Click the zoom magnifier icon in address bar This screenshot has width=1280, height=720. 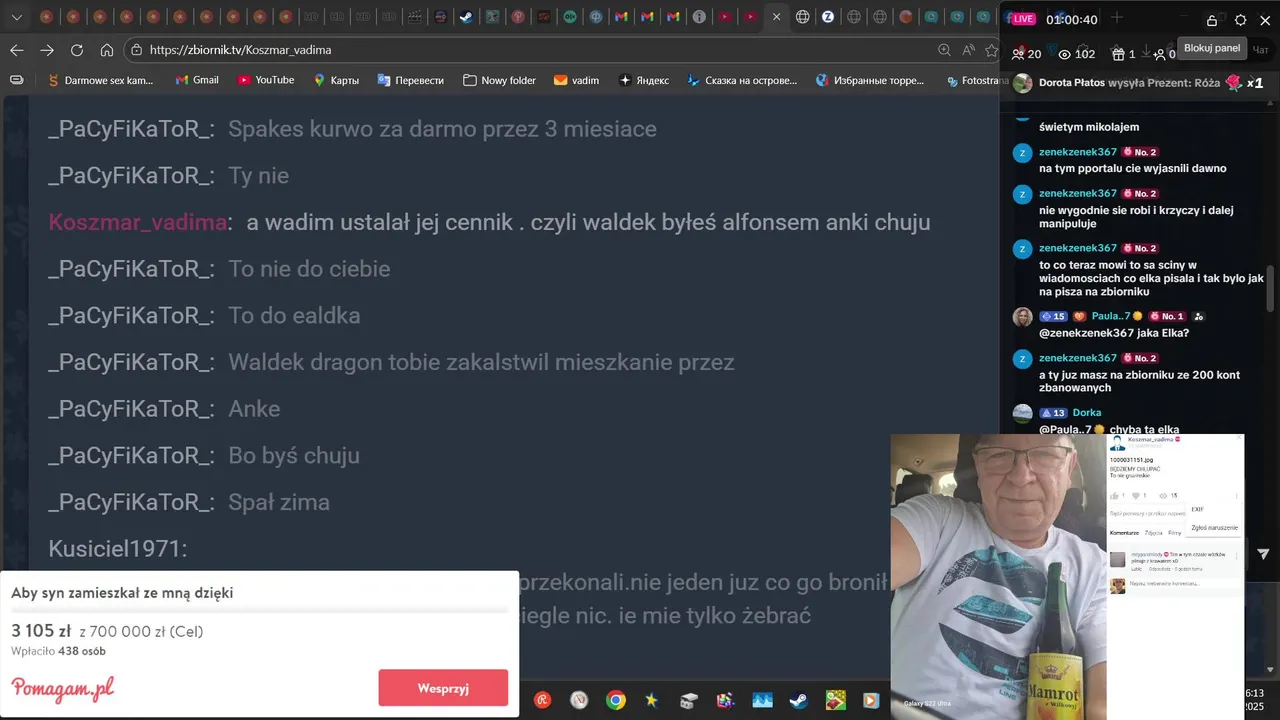(x=944, y=50)
